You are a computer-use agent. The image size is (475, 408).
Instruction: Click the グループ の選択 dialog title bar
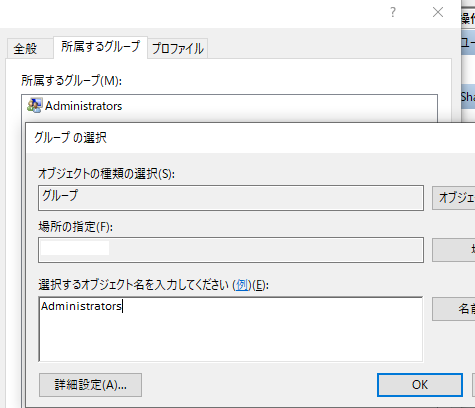(250, 138)
